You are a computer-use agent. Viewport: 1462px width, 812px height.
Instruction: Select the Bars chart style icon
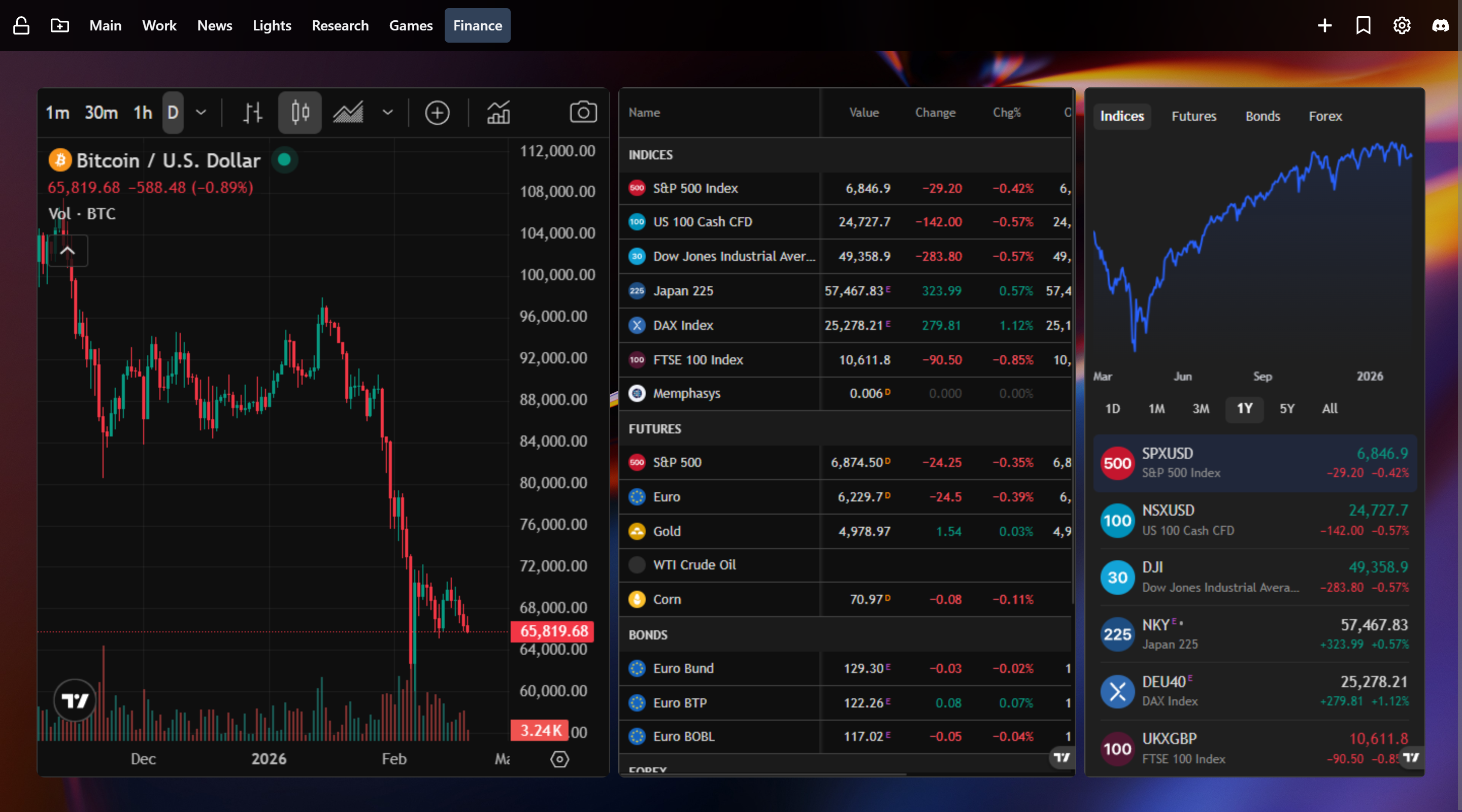tap(253, 112)
